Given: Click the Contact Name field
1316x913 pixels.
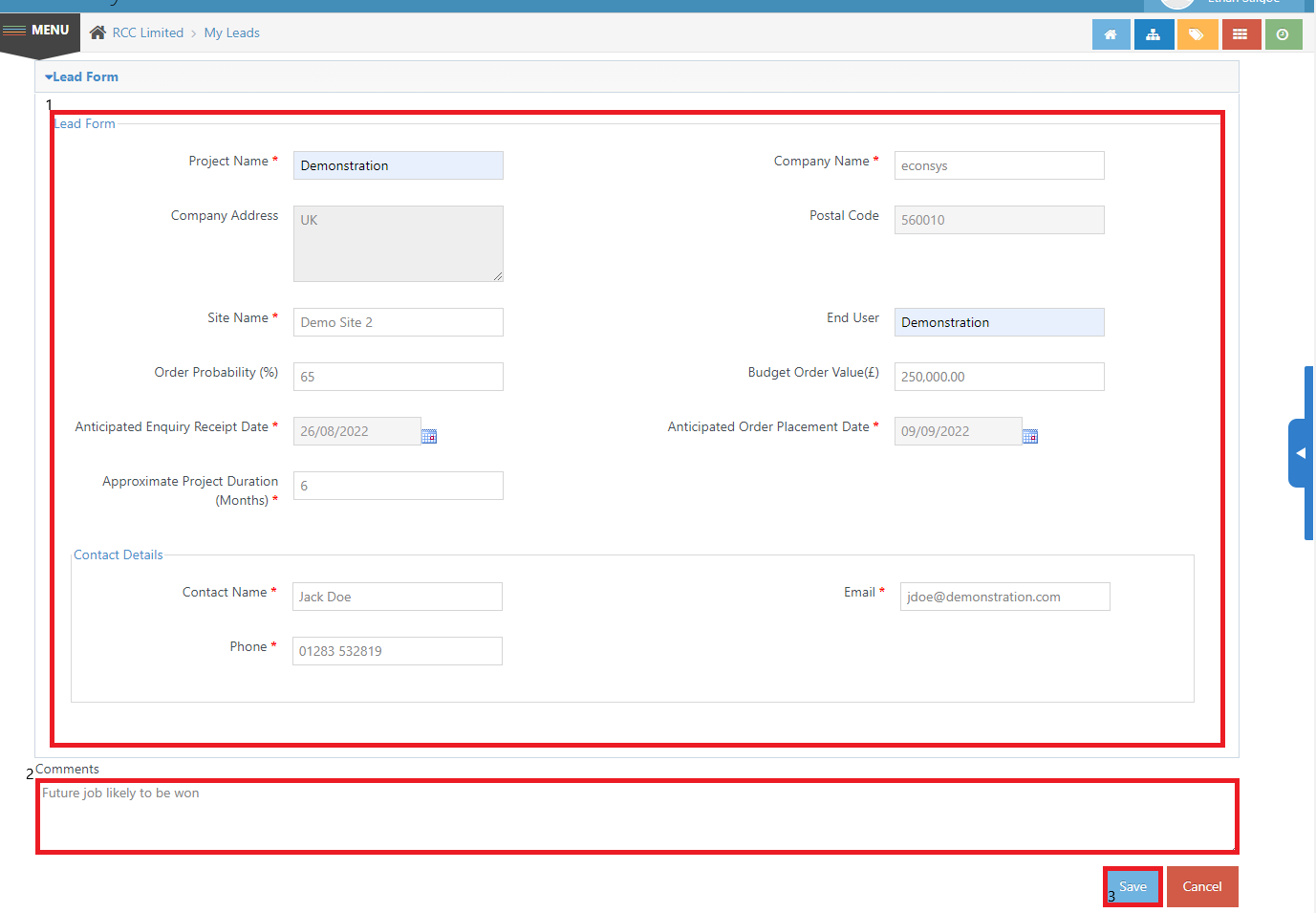Looking at the screenshot, I should click(x=397, y=597).
